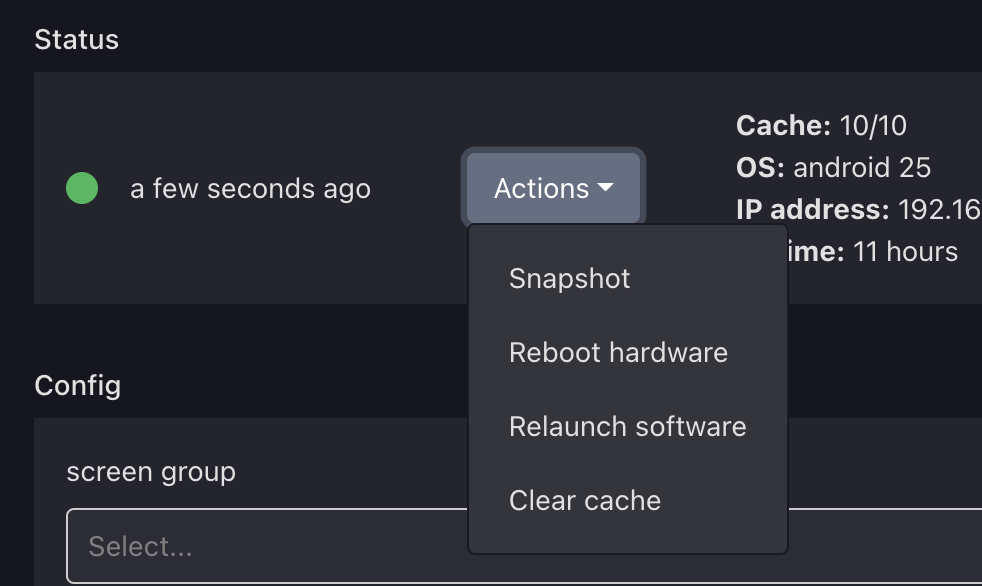The image size is (982, 586).
Task: Choose Clear cache from the dropdown
Action: (585, 500)
